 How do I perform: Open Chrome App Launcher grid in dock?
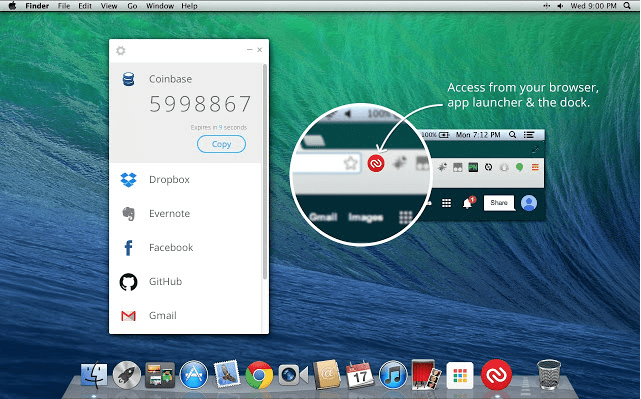click(460, 375)
